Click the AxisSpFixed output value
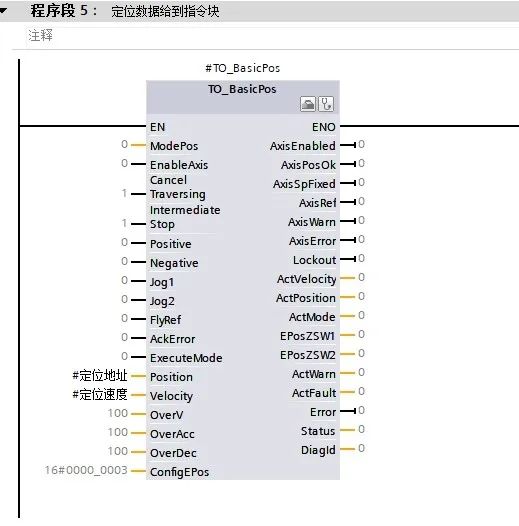The height and width of the screenshot is (526, 519). click(x=361, y=182)
